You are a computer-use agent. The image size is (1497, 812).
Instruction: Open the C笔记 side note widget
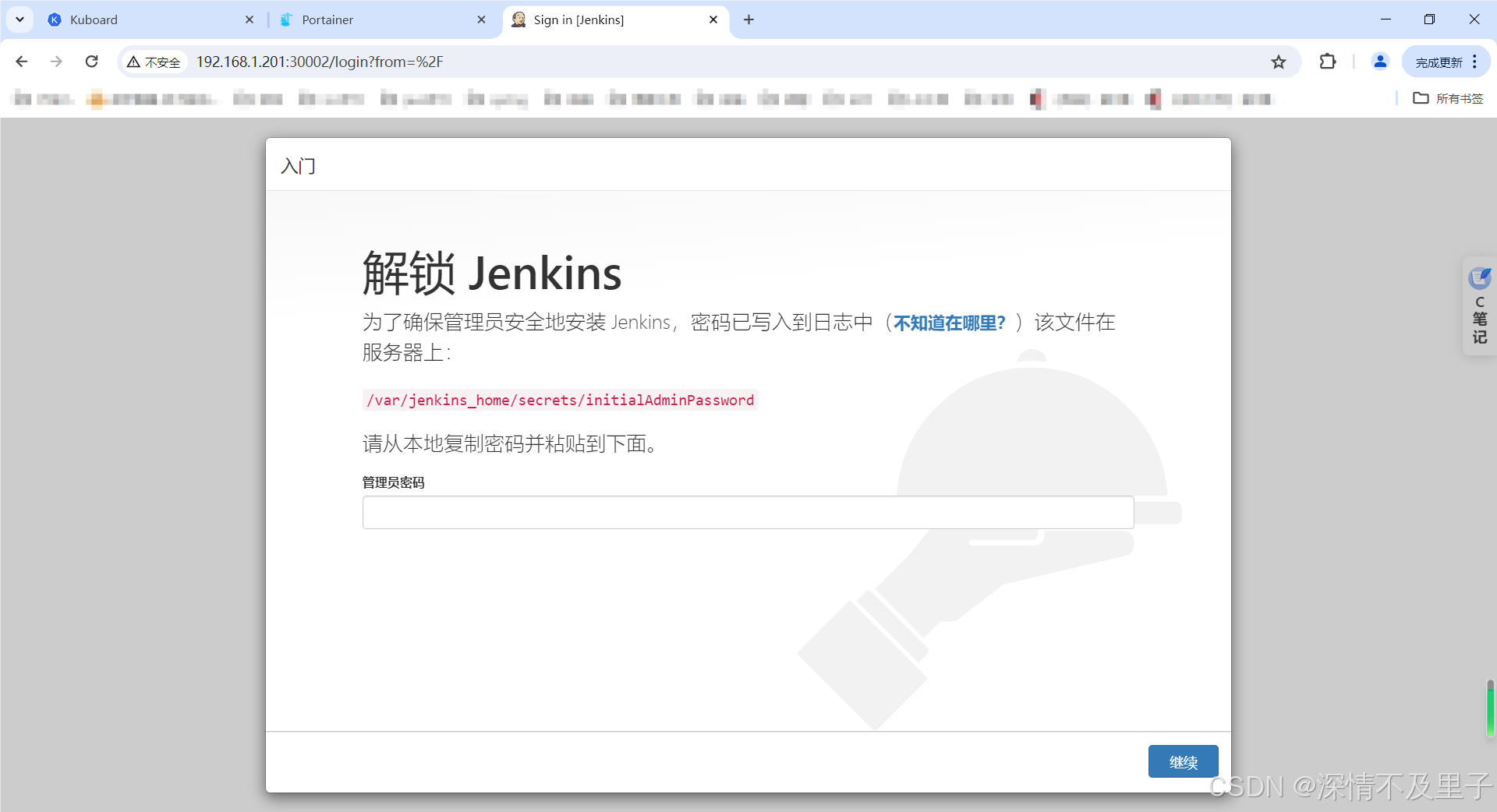pos(1479,306)
